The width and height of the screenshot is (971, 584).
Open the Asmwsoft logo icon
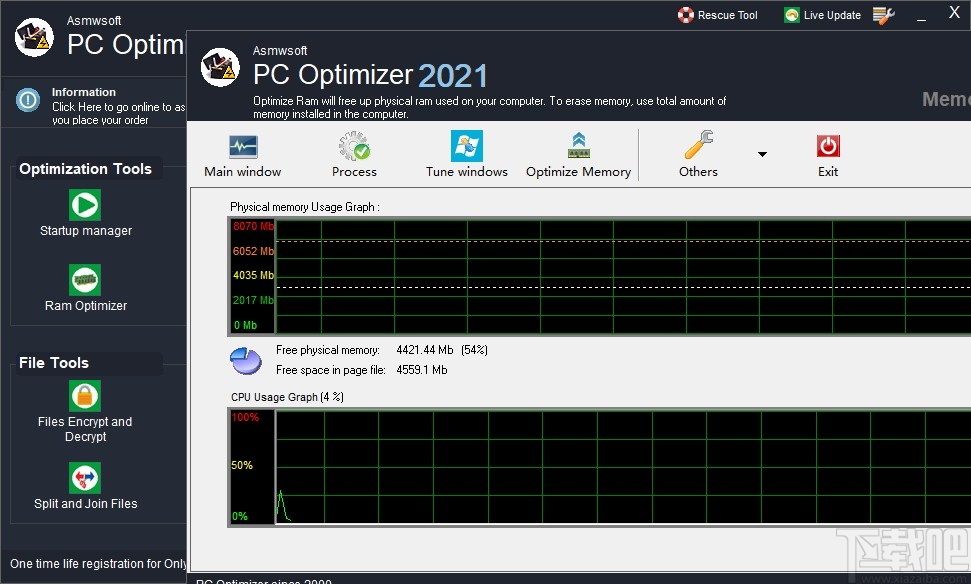[219, 69]
